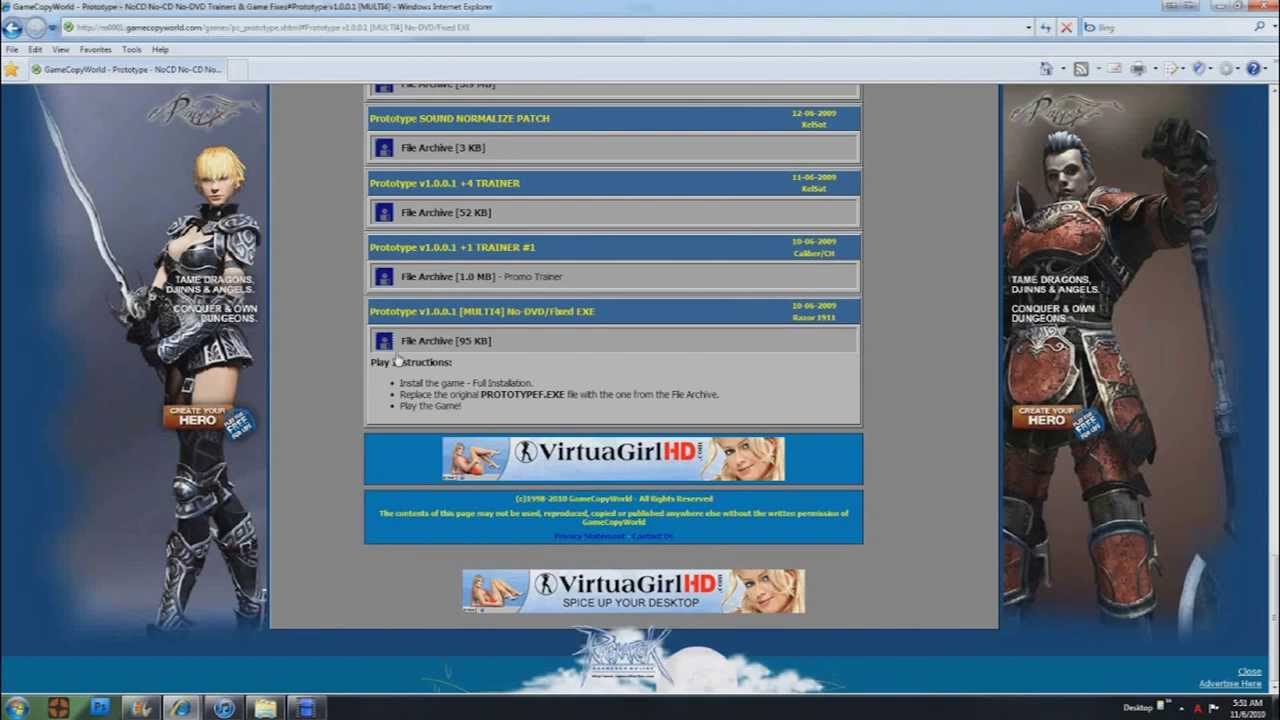Click the taskbar clock showing 5:51 AM
The image size is (1280, 720).
1247,708
